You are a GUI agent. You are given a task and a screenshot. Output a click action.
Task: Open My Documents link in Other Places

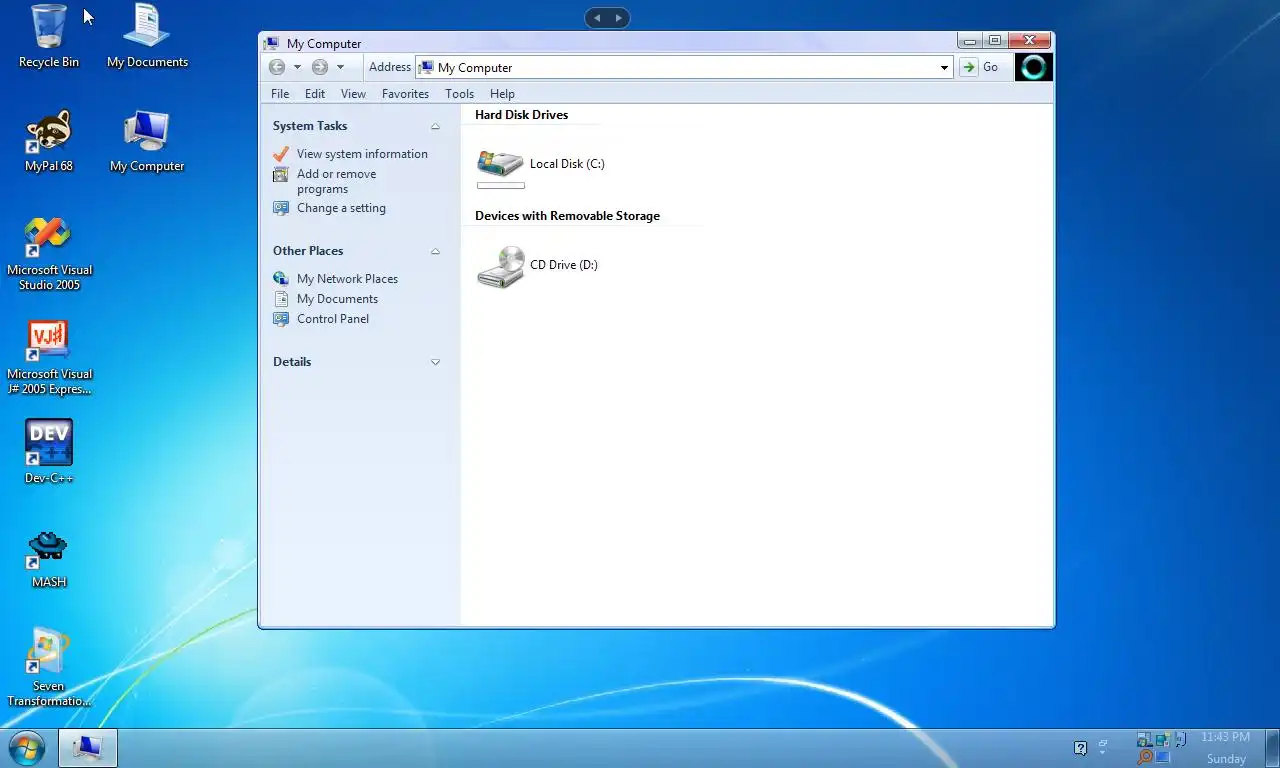[337, 299]
